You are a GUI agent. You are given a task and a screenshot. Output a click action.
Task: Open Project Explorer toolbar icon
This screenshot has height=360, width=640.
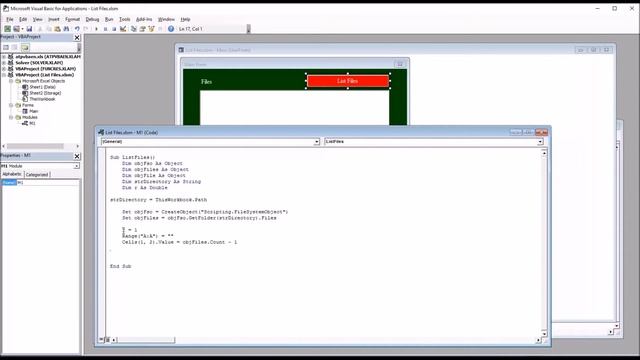point(133,29)
